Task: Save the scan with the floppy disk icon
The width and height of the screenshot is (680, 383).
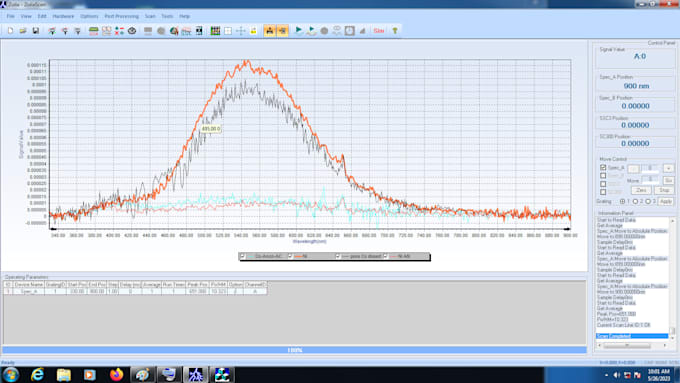Action: point(36,31)
